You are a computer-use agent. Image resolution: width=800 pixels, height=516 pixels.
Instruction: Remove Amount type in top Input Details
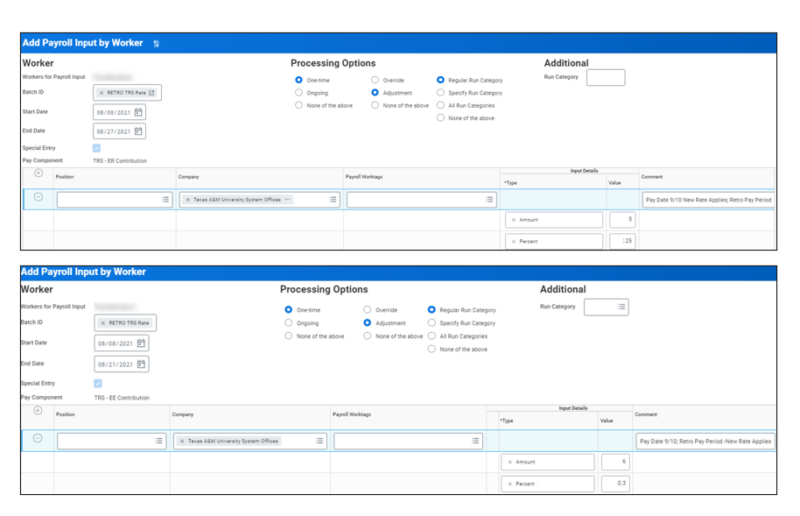tap(513, 220)
